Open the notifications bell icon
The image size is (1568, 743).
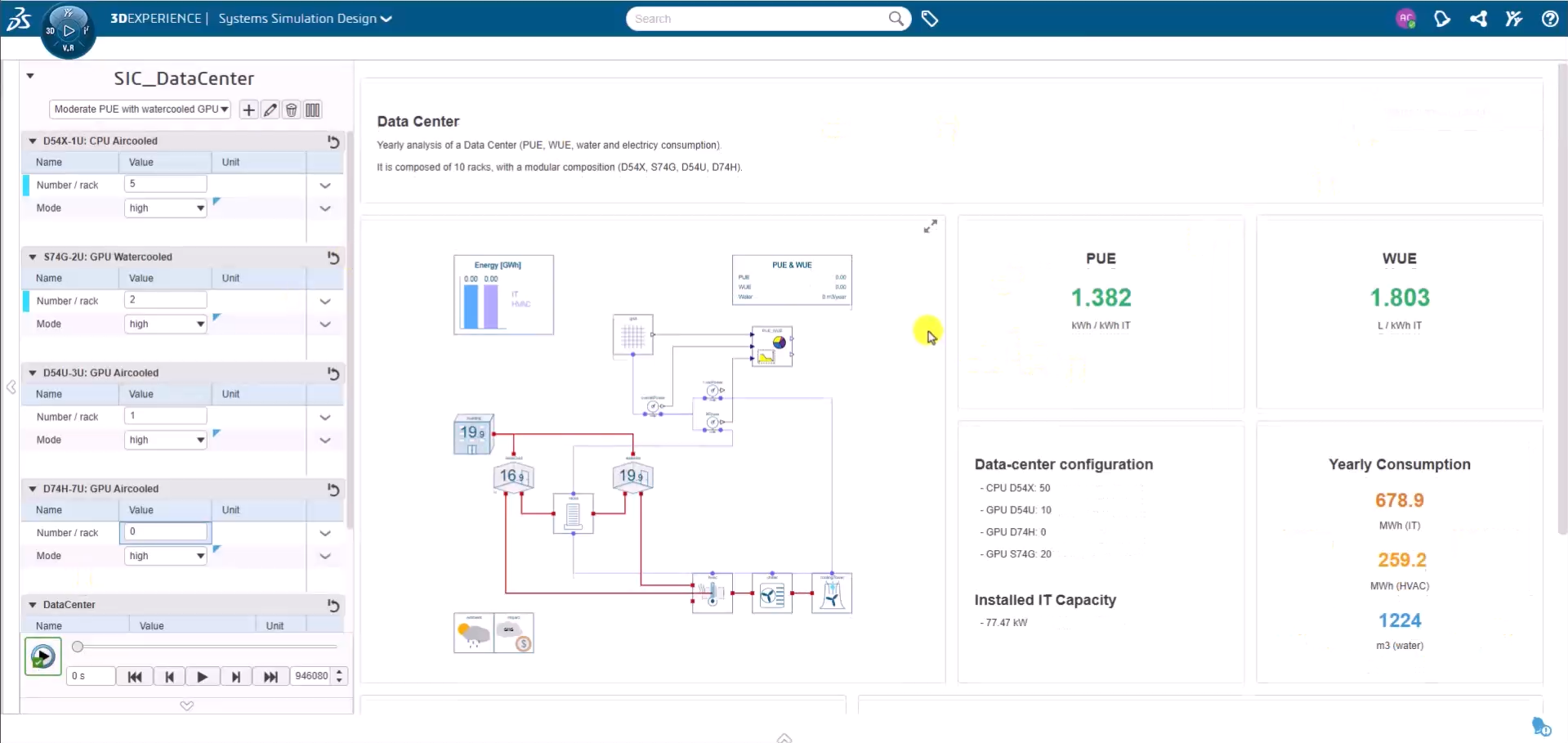click(x=1442, y=19)
